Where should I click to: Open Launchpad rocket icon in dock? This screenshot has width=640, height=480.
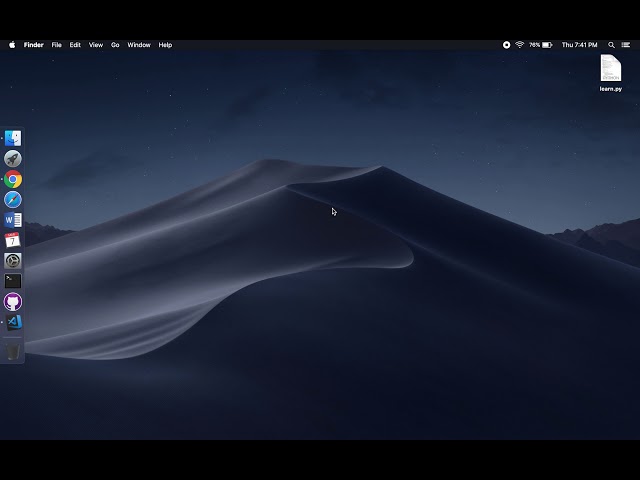[13, 159]
